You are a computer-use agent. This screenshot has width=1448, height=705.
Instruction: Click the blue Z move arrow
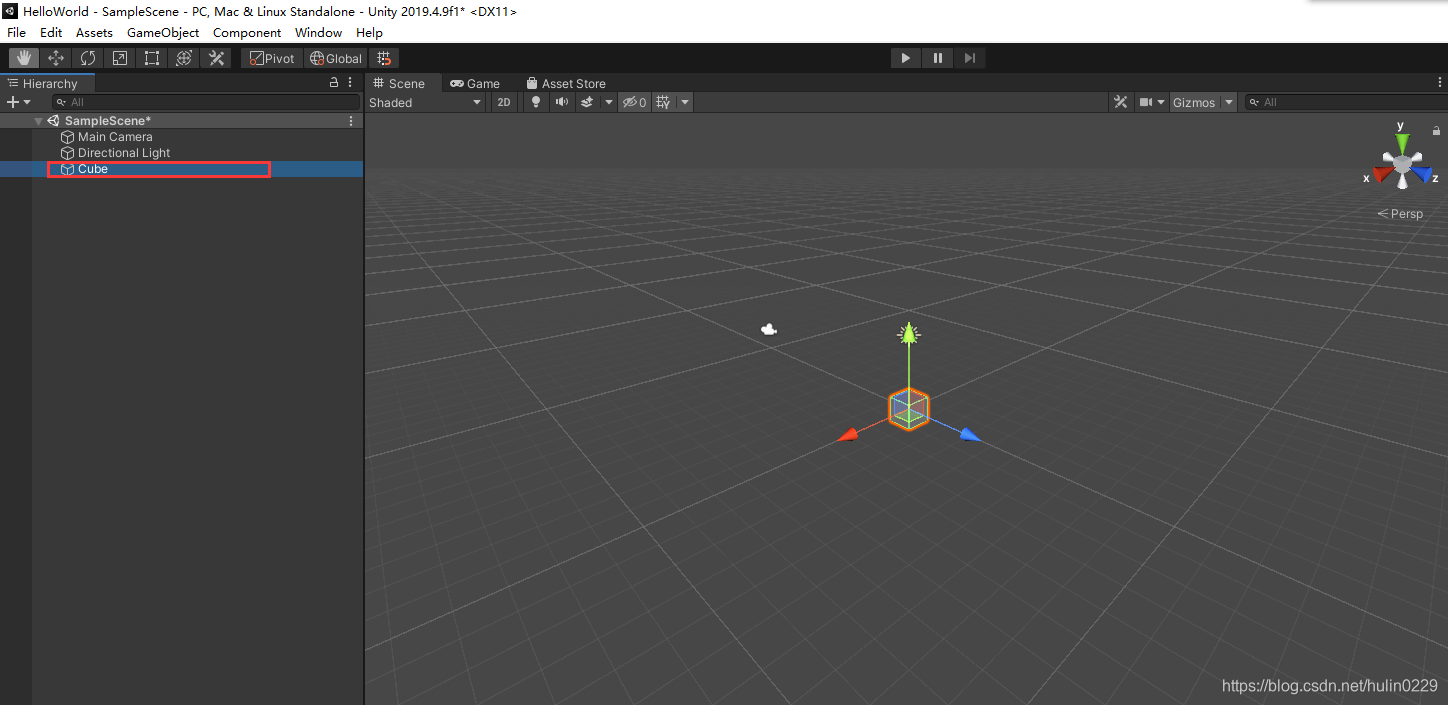pyautogui.click(x=970, y=434)
